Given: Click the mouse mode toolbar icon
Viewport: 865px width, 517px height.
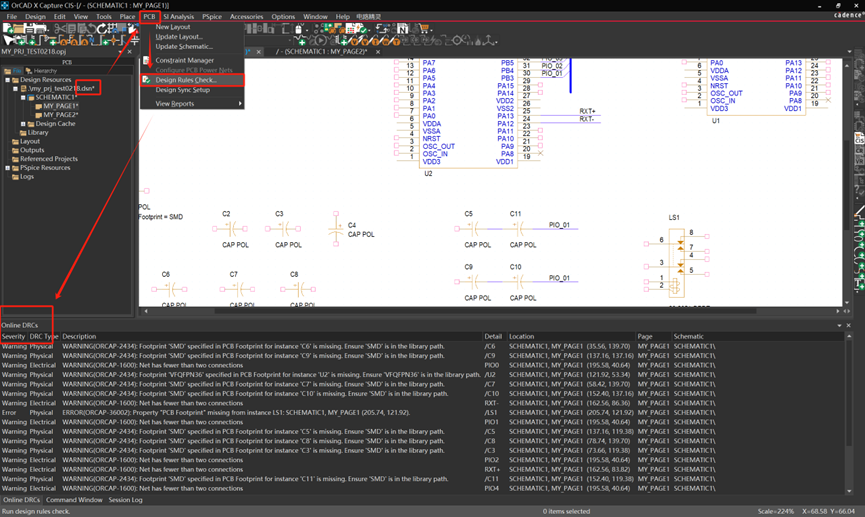Looking at the screenshot, I should pyautogui.click(x=298, y=29).
